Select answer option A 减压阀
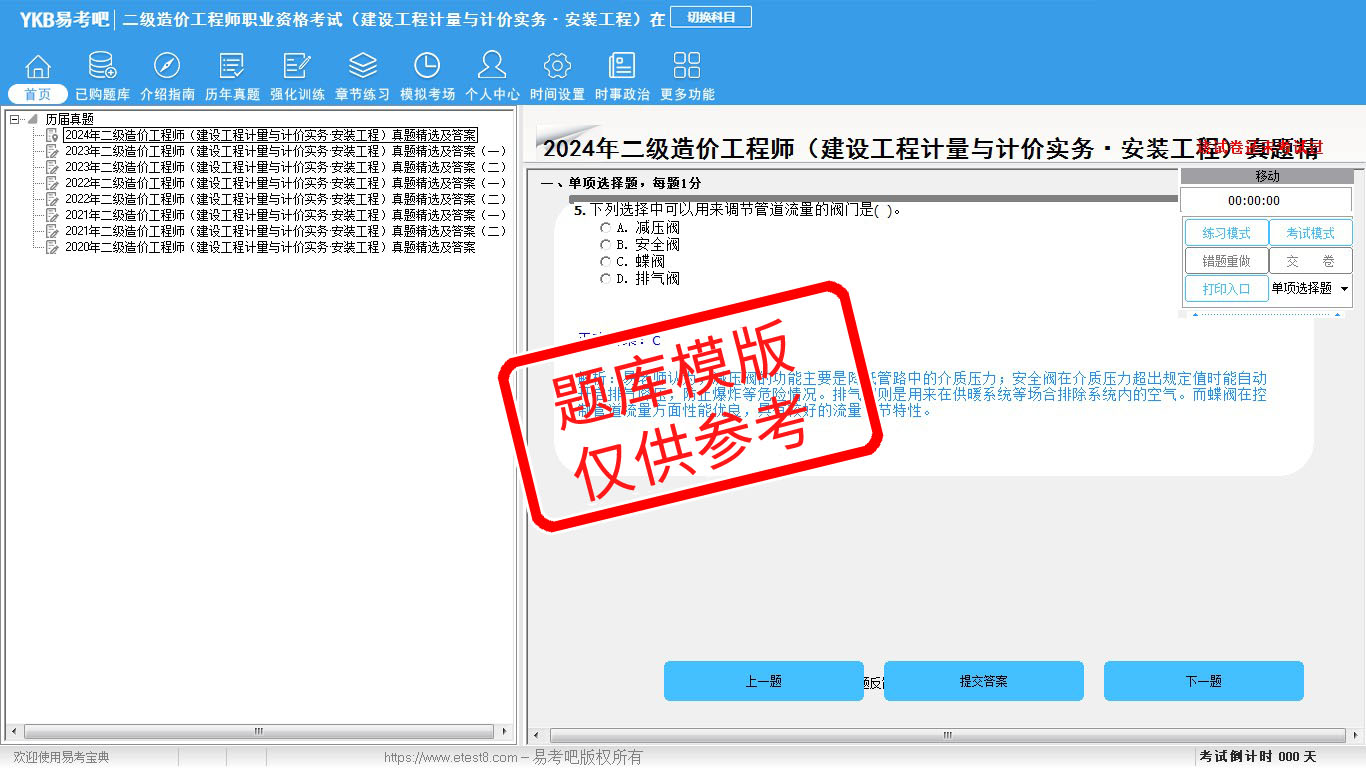The image size is (1366, 768). pyautogui.click(x=606, y=228)
